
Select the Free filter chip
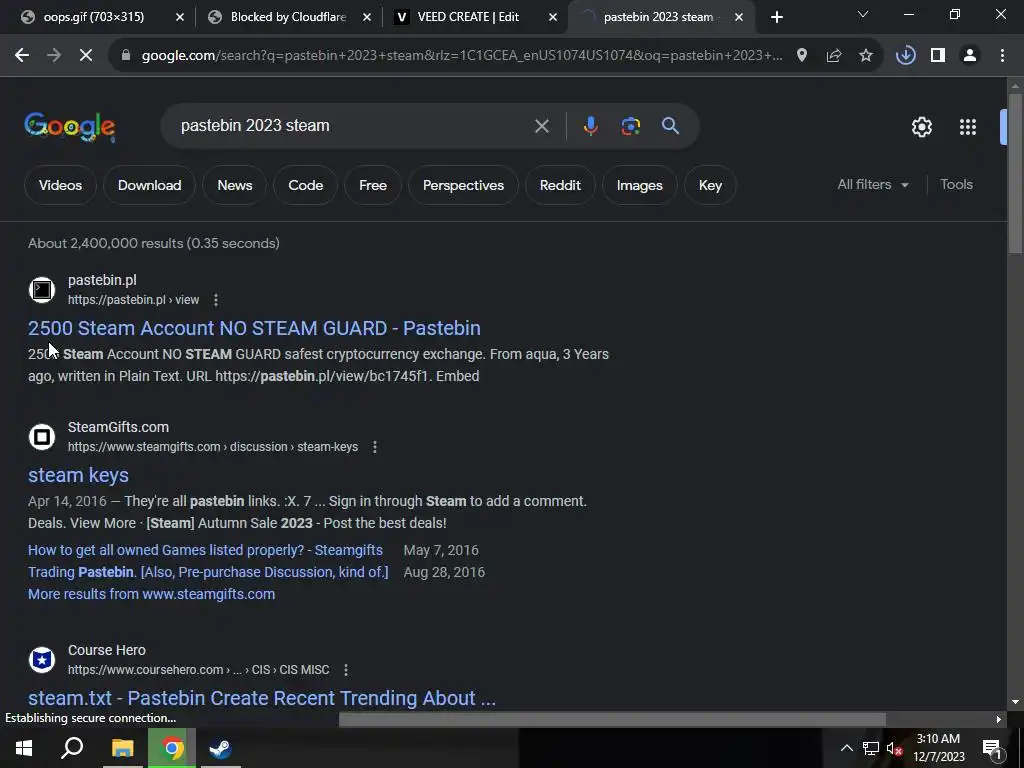pyautogui.click(x=373, y=185)
